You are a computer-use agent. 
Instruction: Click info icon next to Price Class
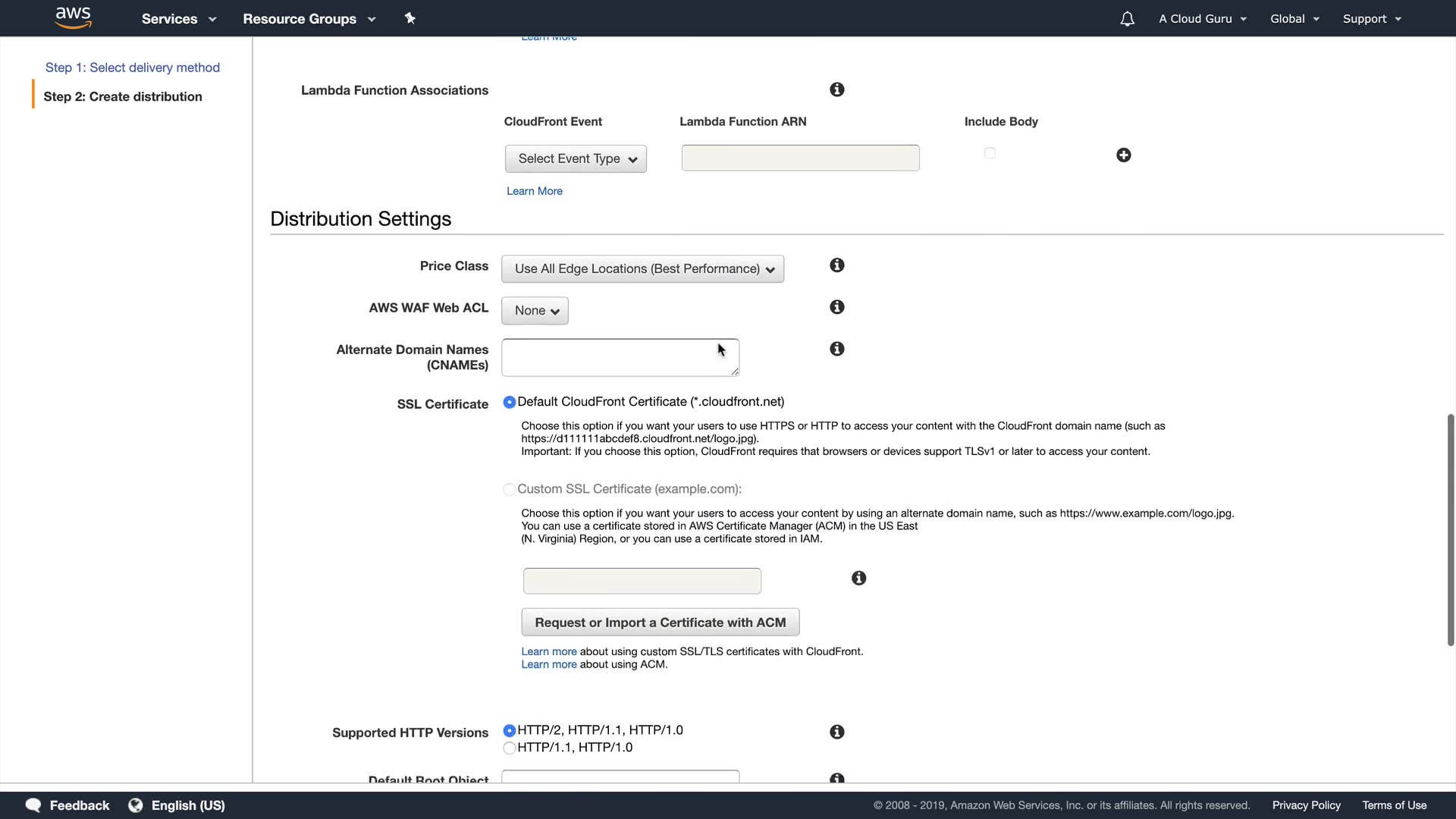click(836, 265)
